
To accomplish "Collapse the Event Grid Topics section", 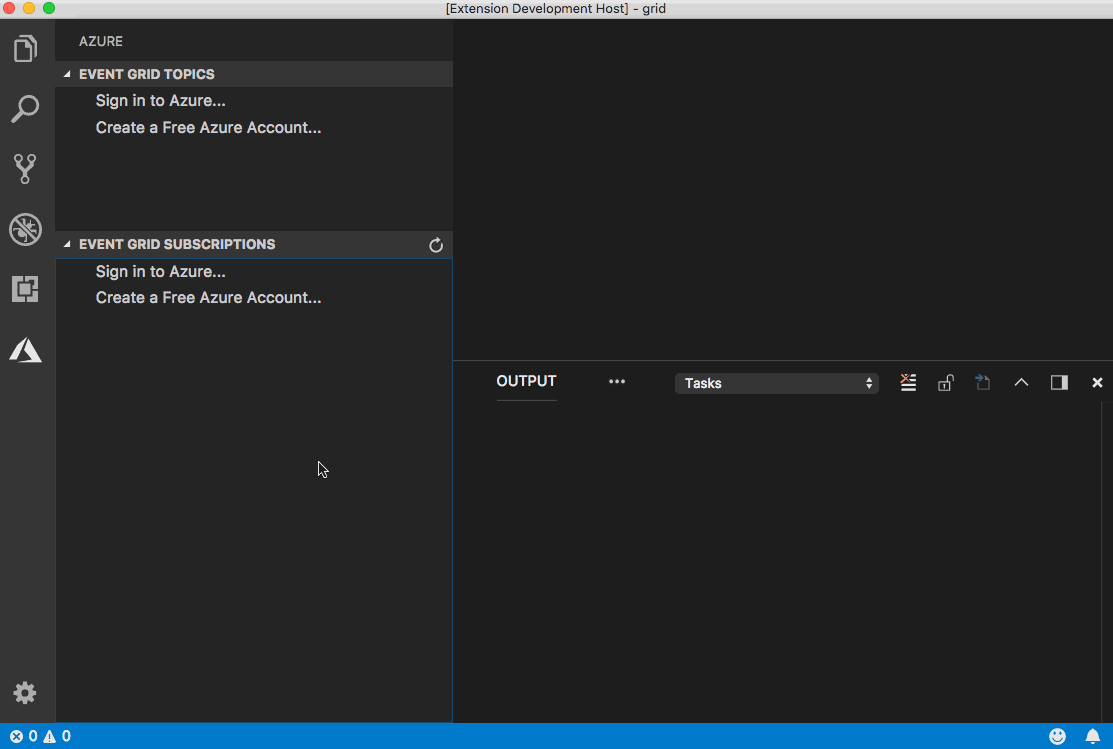I will click(67, 74).
